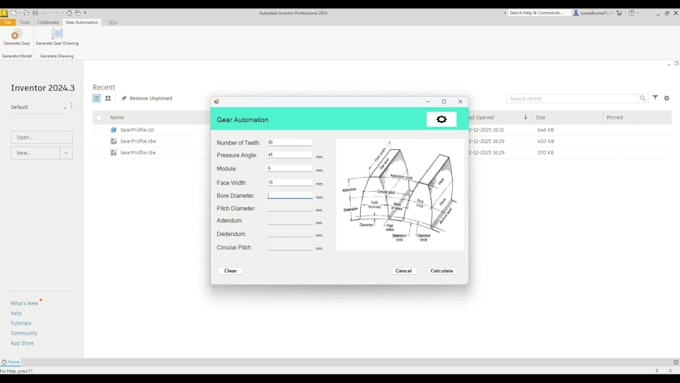Click the Calculate button

tap(441, 271)
